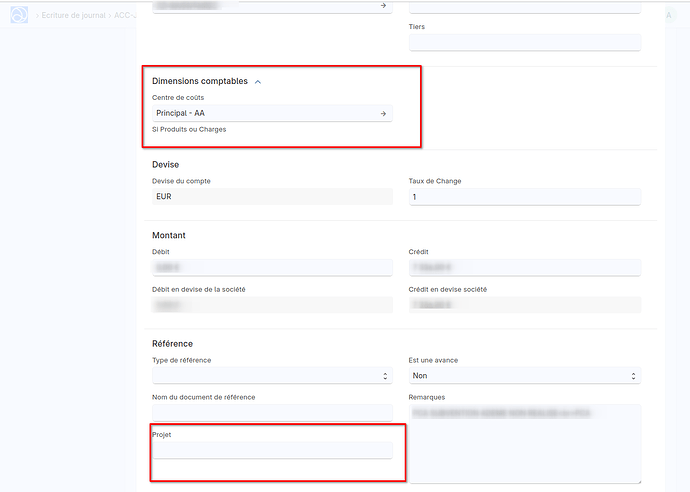Click Crédit en devise société field

click(x=524, y=305)
